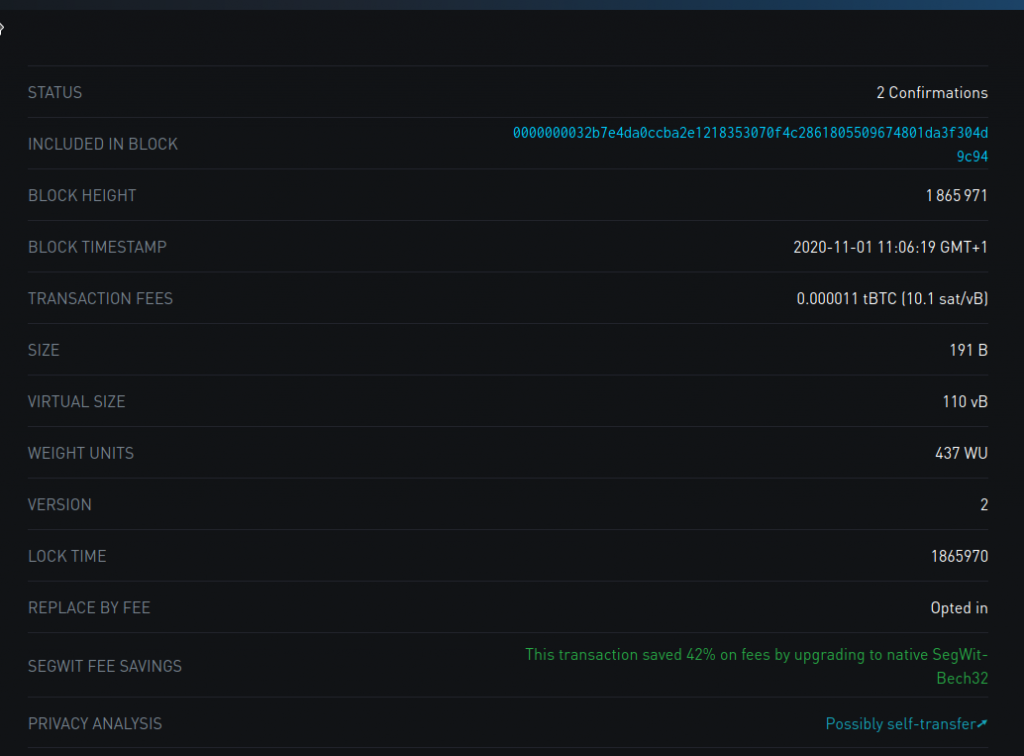Select the lock time value 1865970
The image size is (1024, 756).
959,557
